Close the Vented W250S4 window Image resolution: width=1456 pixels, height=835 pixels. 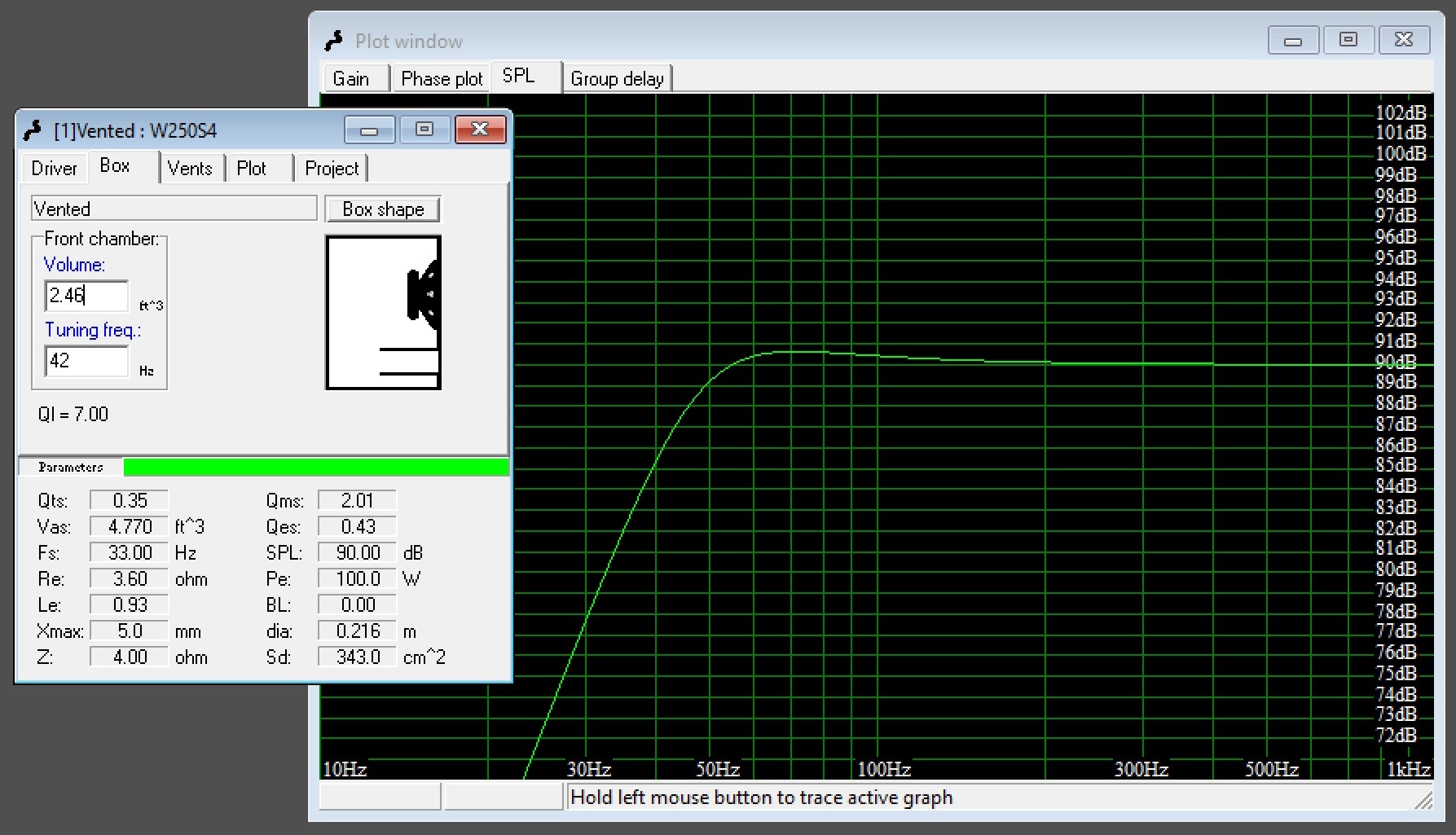click(480, 130)
